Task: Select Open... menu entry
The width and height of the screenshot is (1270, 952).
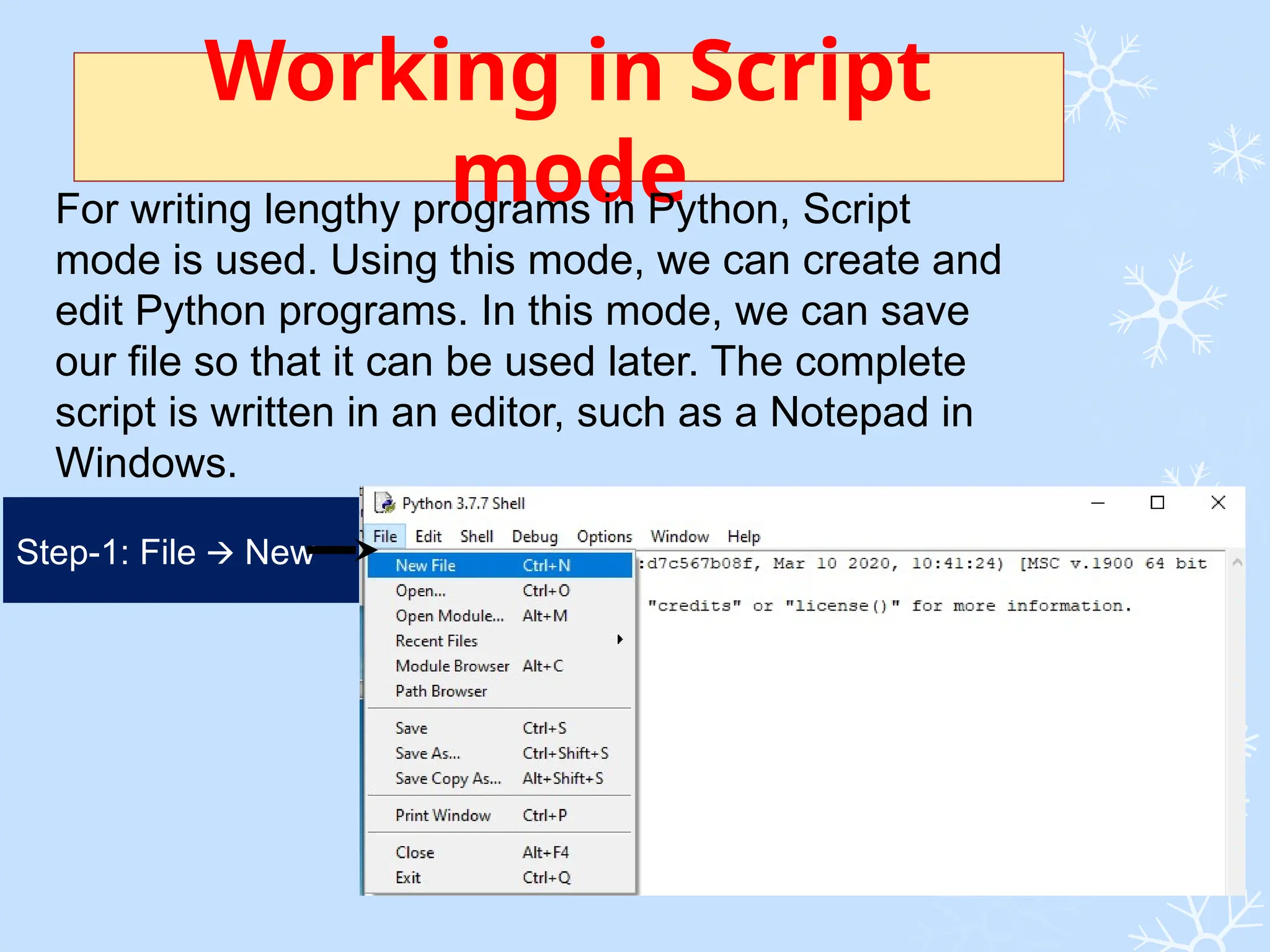Action: pos(500,591)
